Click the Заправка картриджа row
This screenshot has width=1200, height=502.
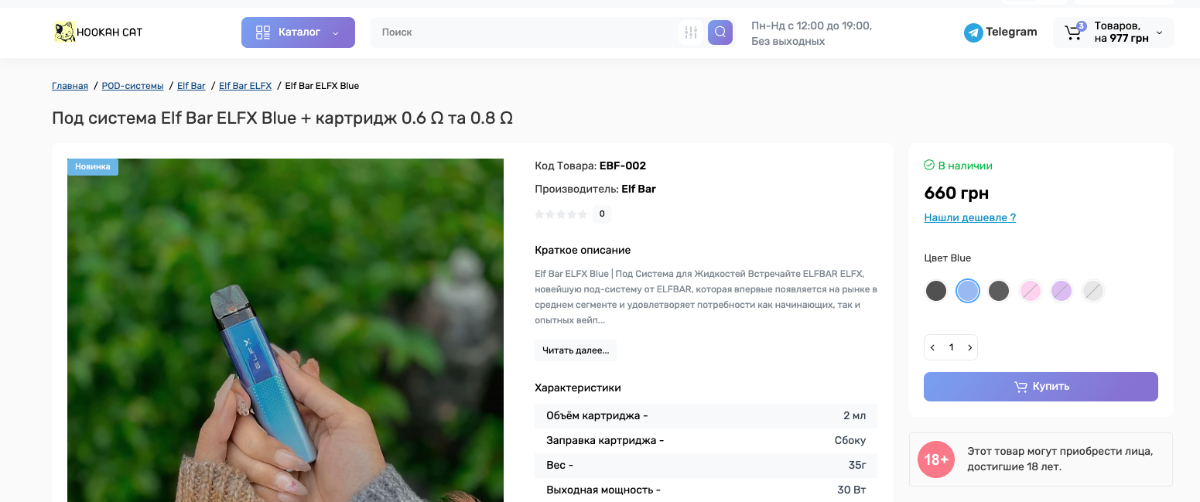coord(706,440)
